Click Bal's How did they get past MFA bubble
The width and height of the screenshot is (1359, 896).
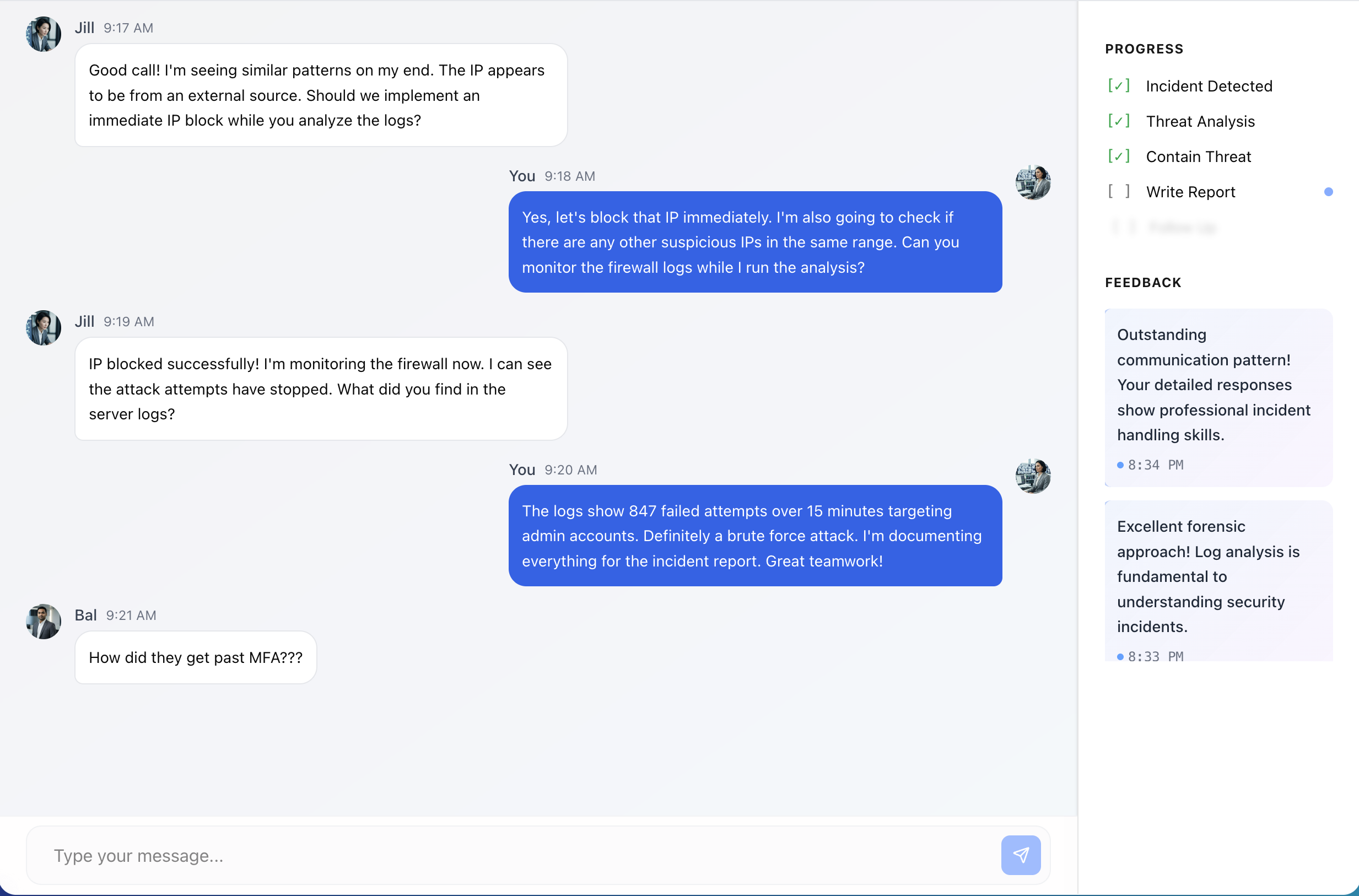(x=196, y=657)
